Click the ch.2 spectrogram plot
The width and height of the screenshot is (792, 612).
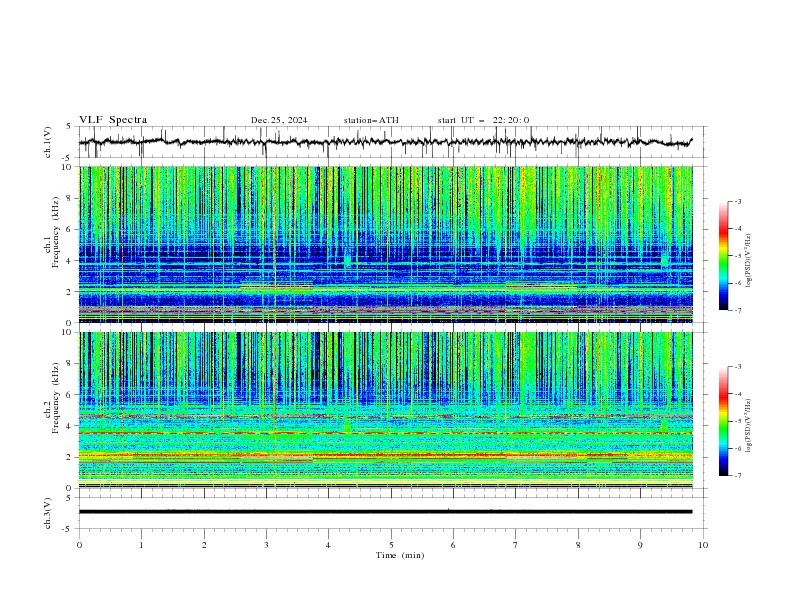[386, 410]
